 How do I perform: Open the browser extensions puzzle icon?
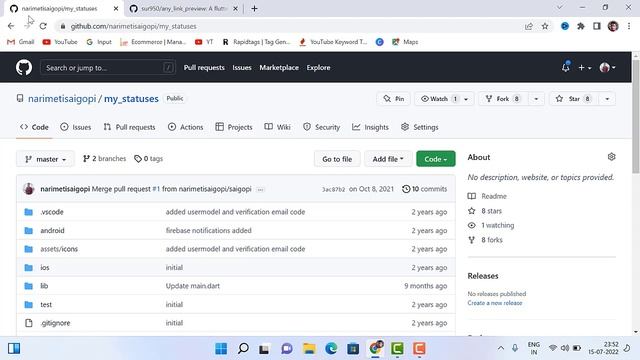tap(581, 26)
